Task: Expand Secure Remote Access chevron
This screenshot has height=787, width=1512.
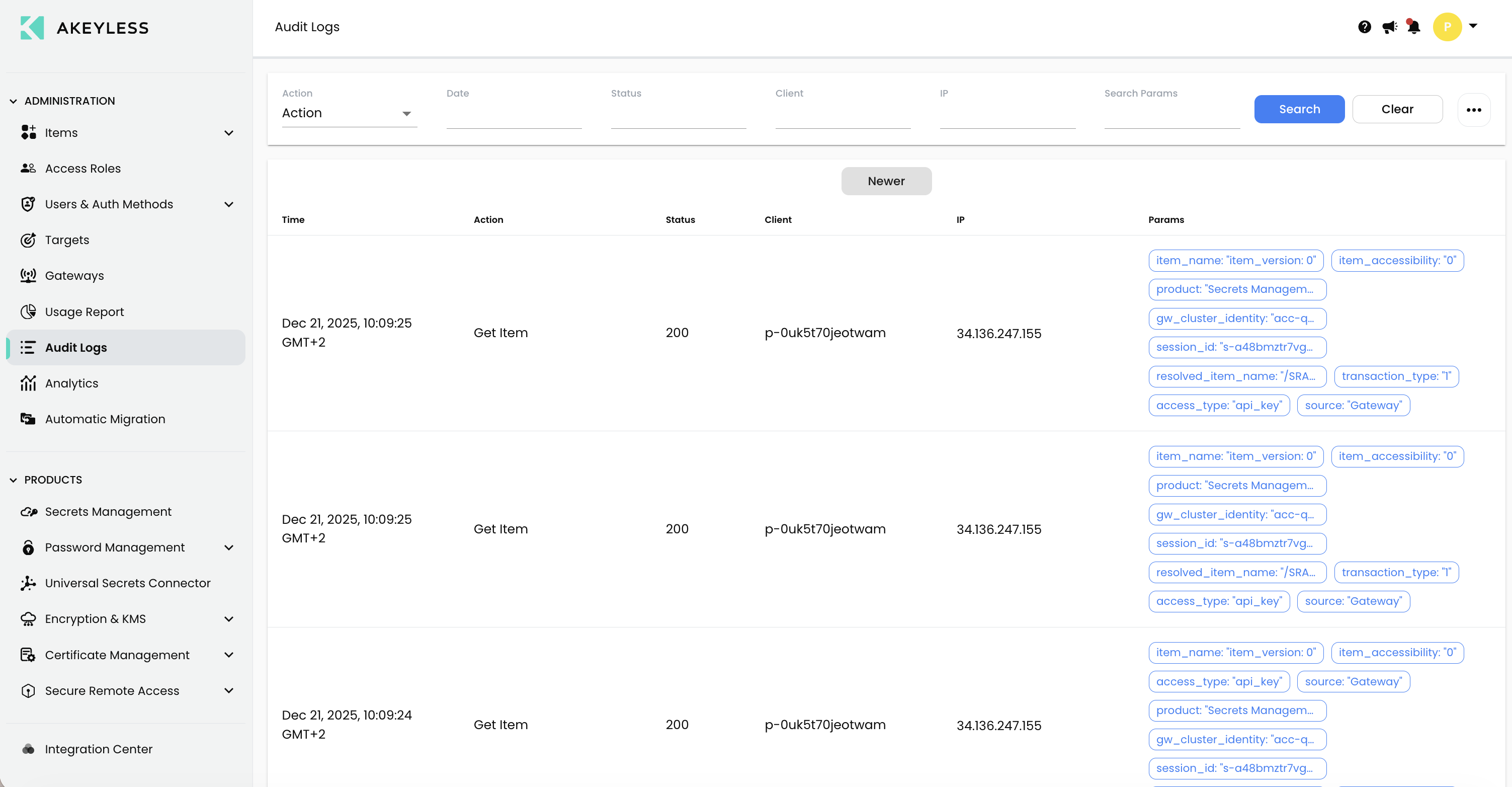Action: pyautogui.click(x=229, y=691)
